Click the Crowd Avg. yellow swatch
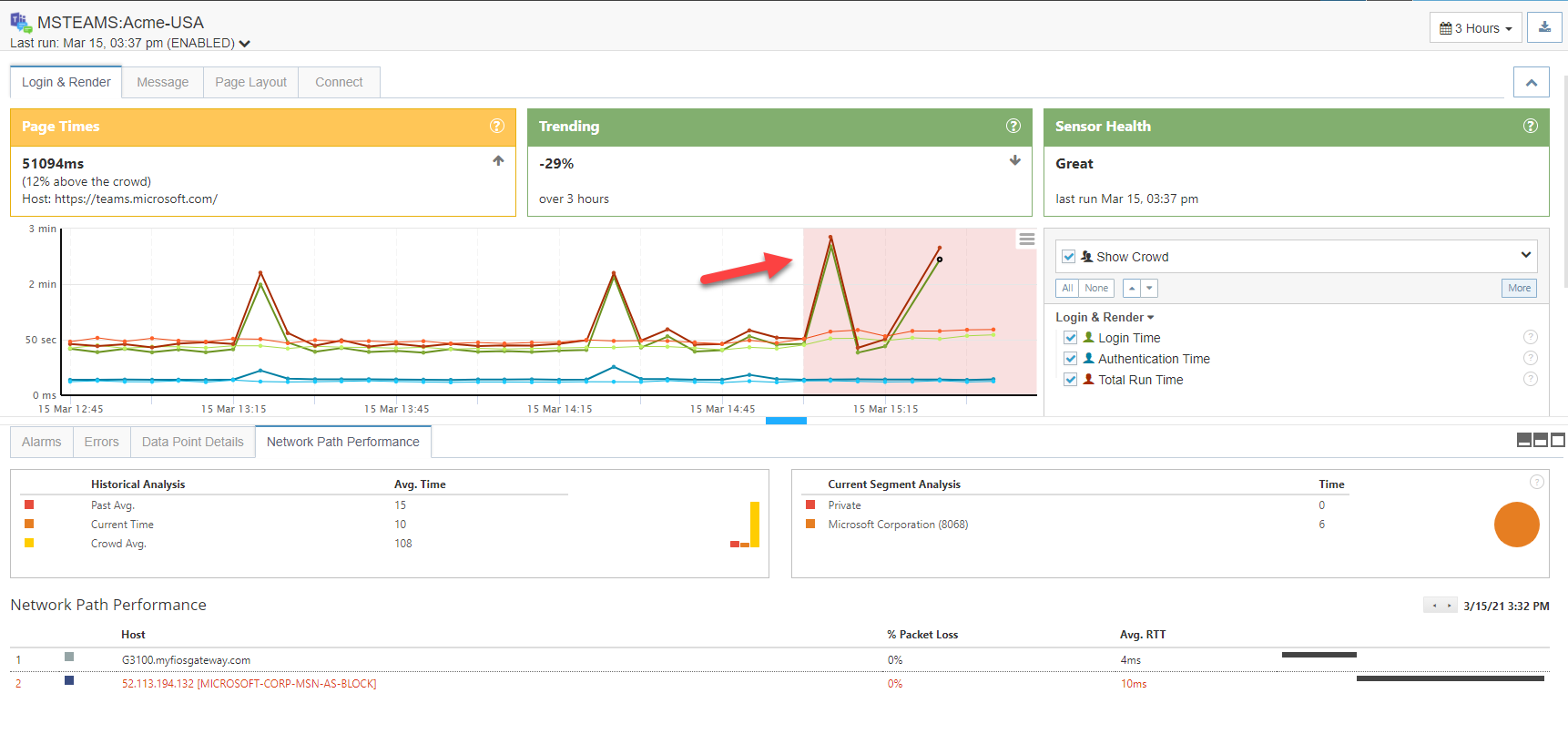1568x734 pixels. (x=29, y=543)
